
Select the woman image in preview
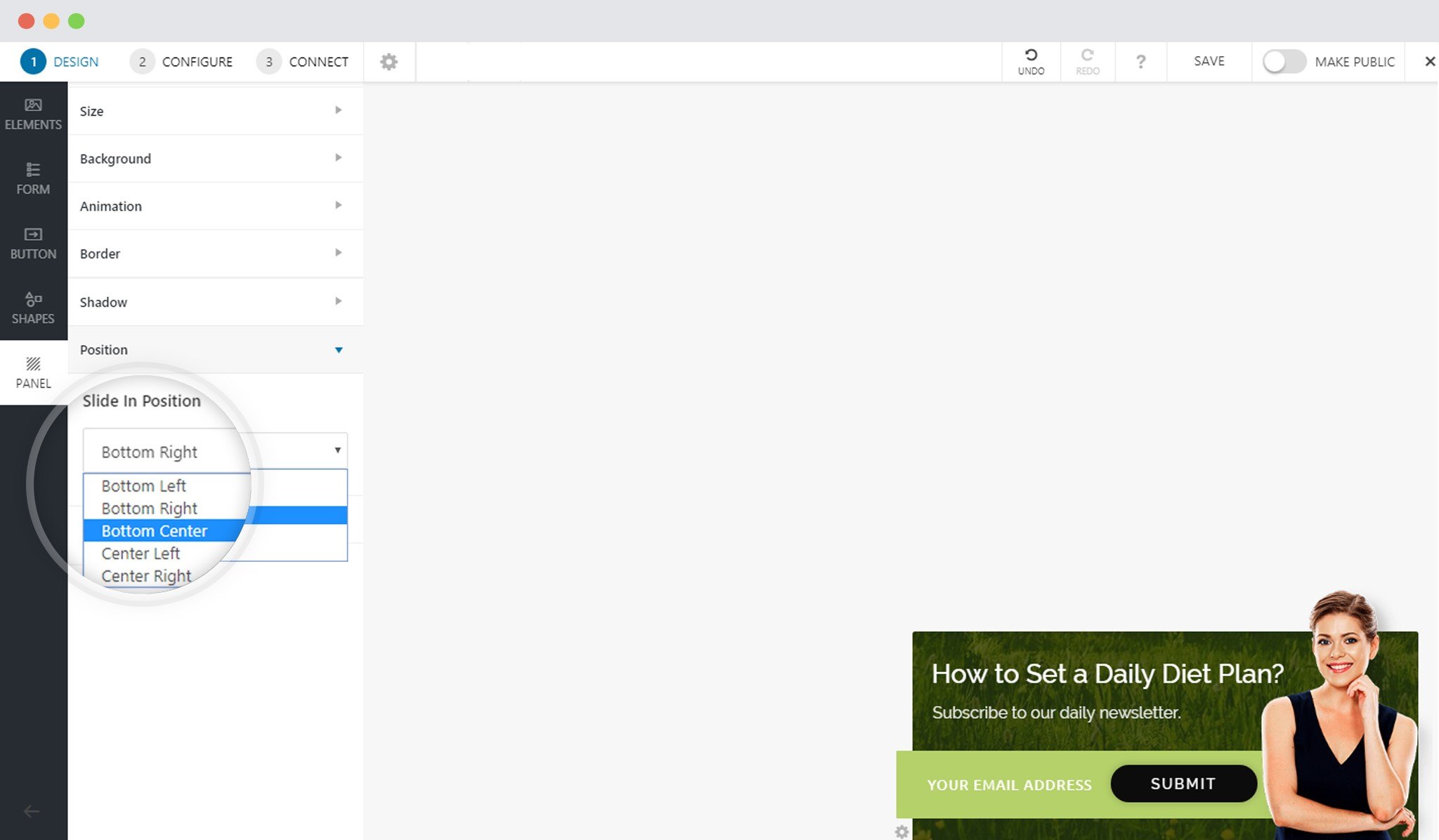[x=1339, y=716]
